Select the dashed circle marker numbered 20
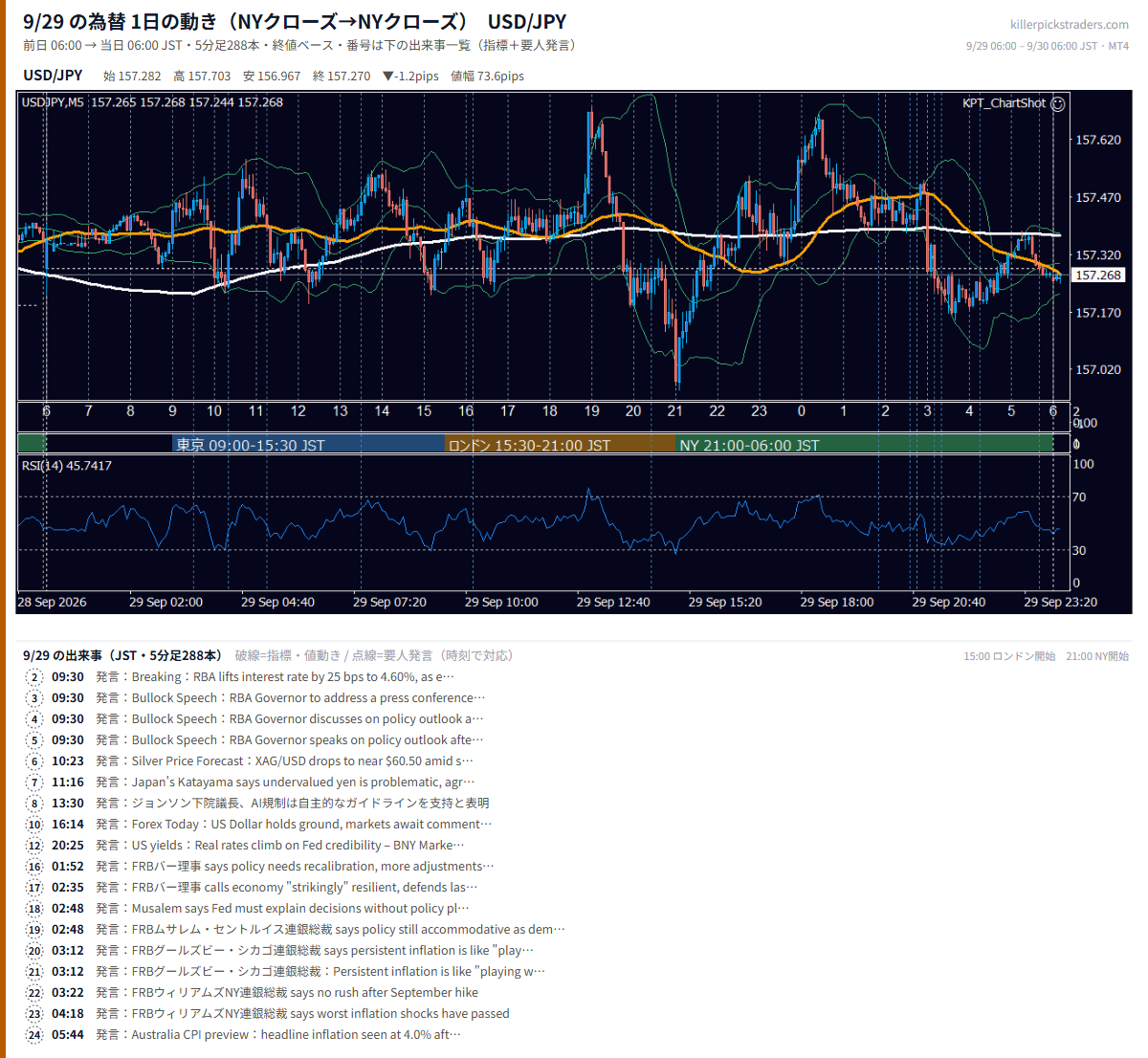This screenshot has width=1148, height=1058. coord(34,951)
